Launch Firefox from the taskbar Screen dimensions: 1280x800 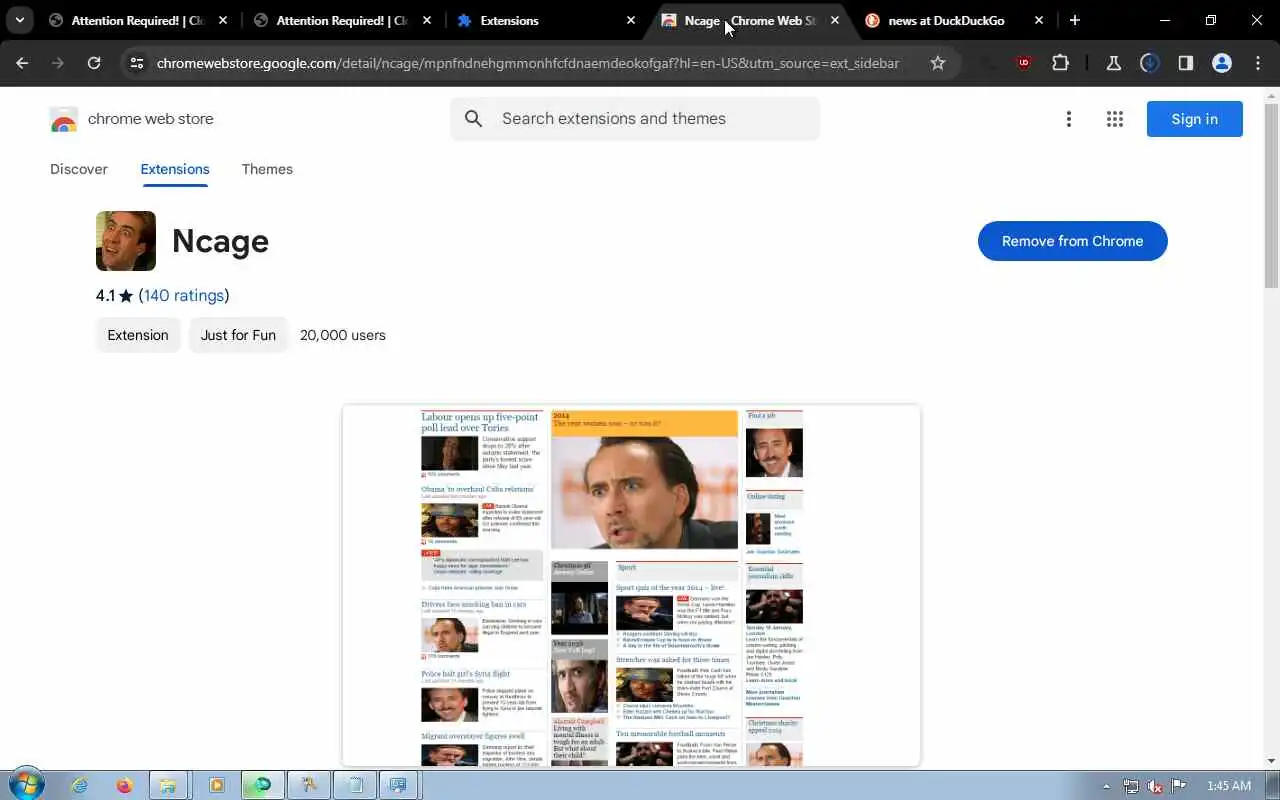(124, 785)
